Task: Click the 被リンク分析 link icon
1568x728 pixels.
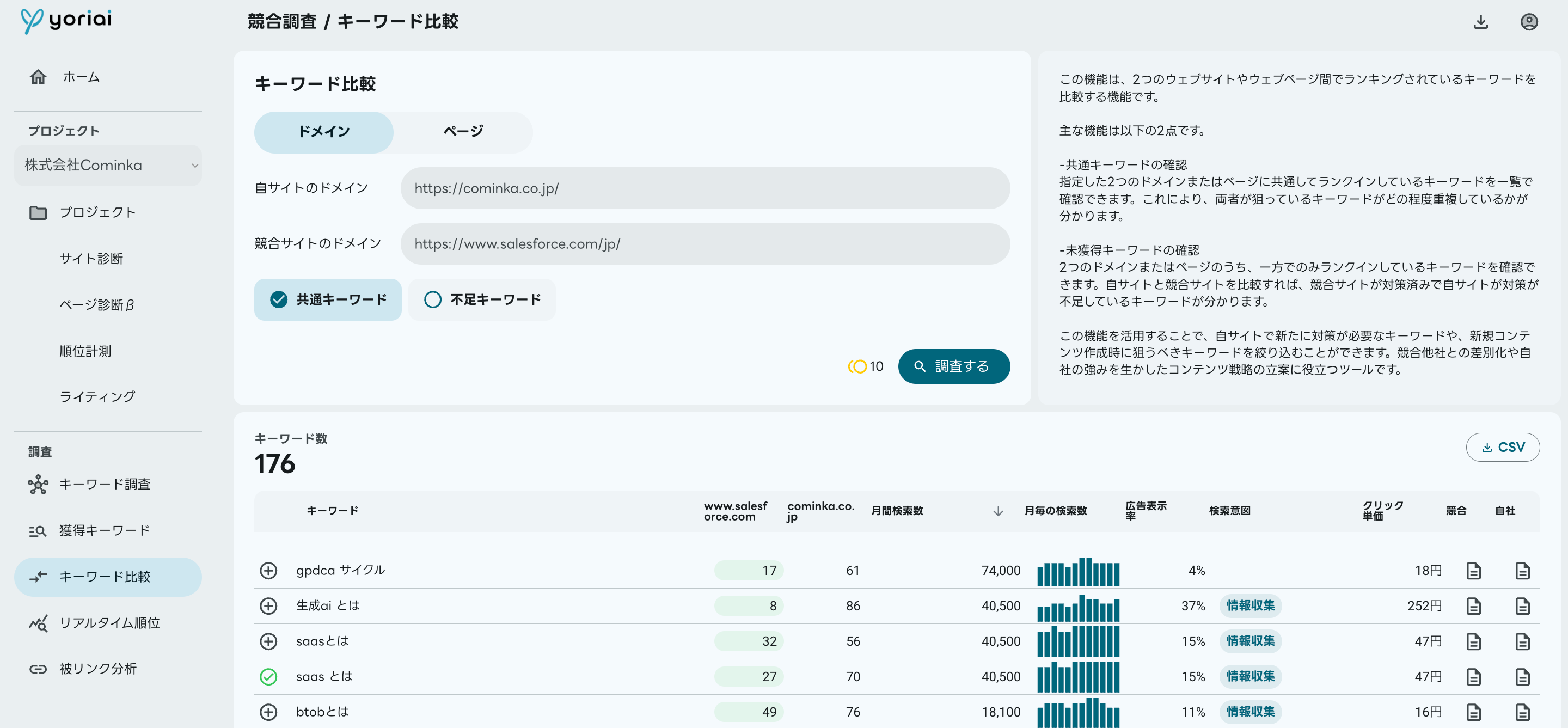Action: (x=38, y=669)
